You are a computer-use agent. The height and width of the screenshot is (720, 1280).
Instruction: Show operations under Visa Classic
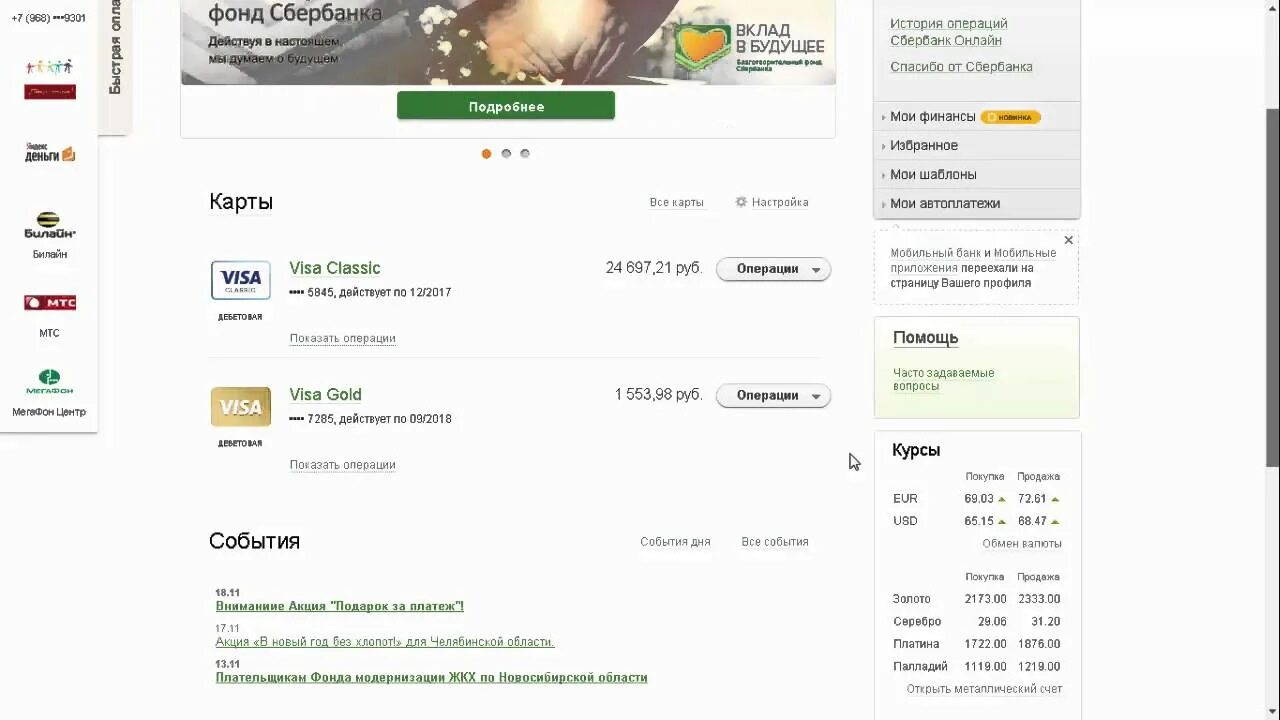(343, 338)
